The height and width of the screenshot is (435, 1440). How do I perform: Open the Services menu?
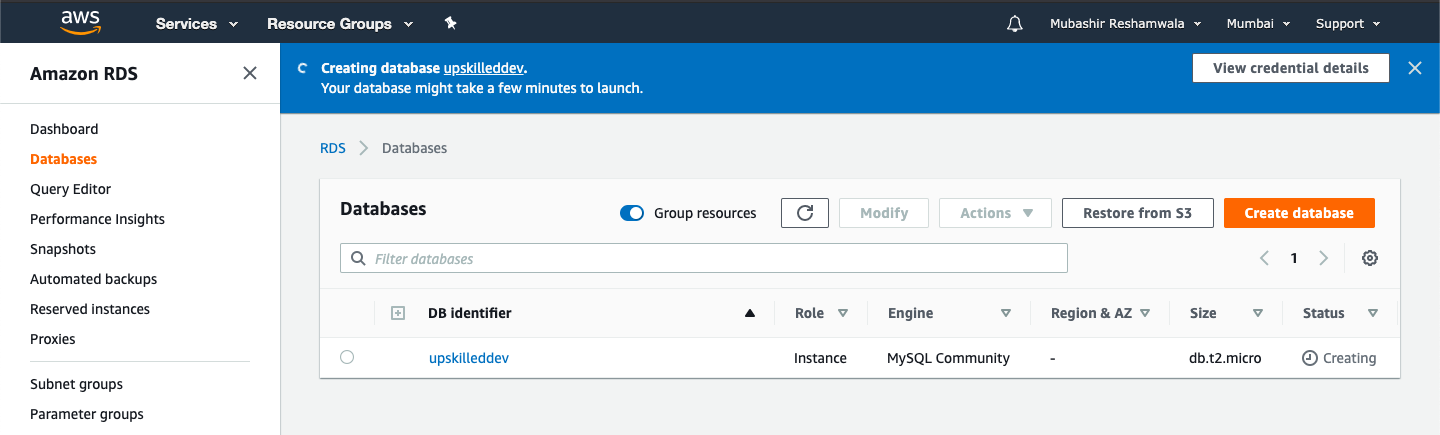[x=197, y=23]
